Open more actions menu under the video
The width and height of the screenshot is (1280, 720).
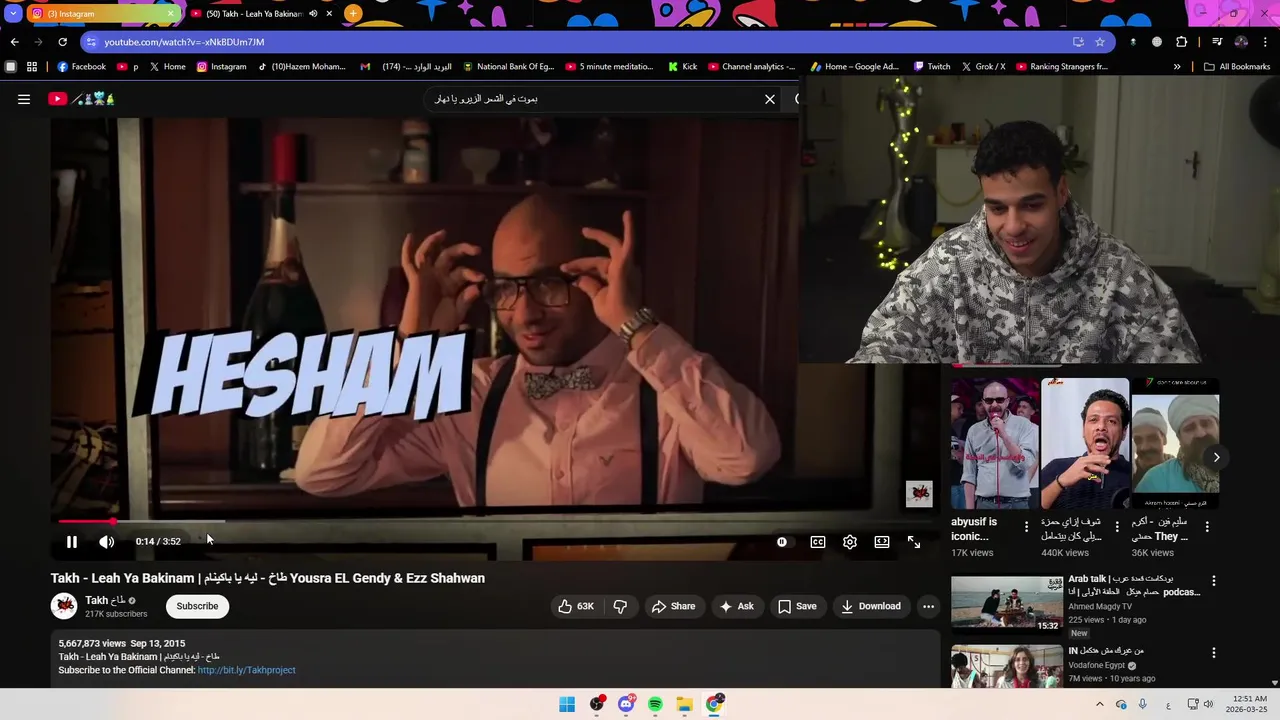tap(928, 606)
